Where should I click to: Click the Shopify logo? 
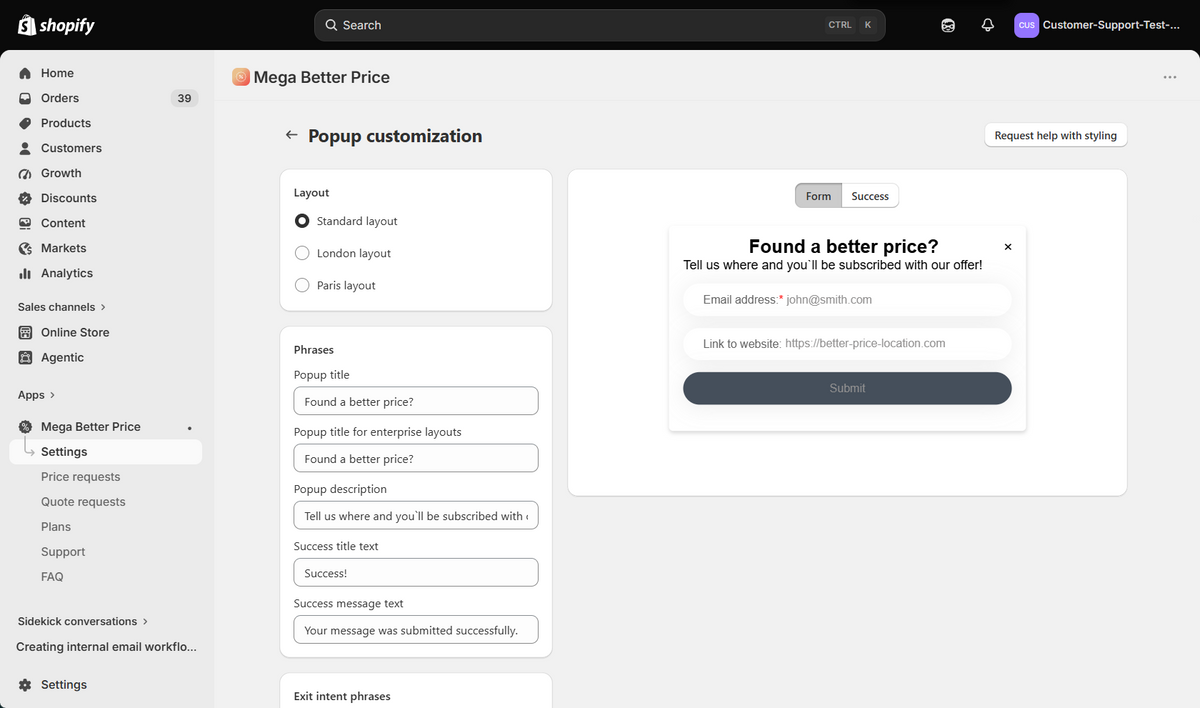point(56,25)
